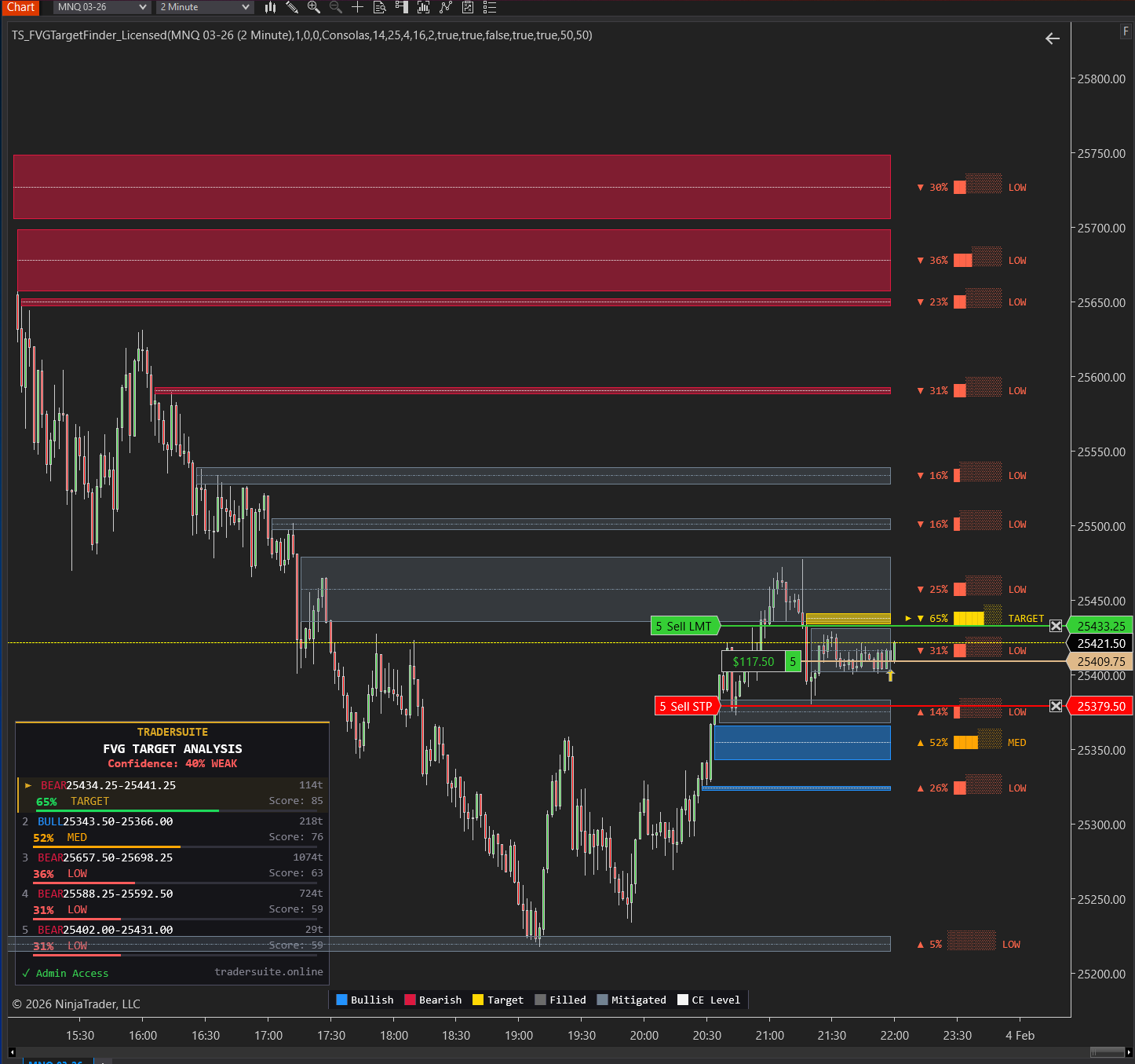Click the 25409.75 entry price marker
This screenshot has height=1064, width=1135.
tap(1100, 661)
